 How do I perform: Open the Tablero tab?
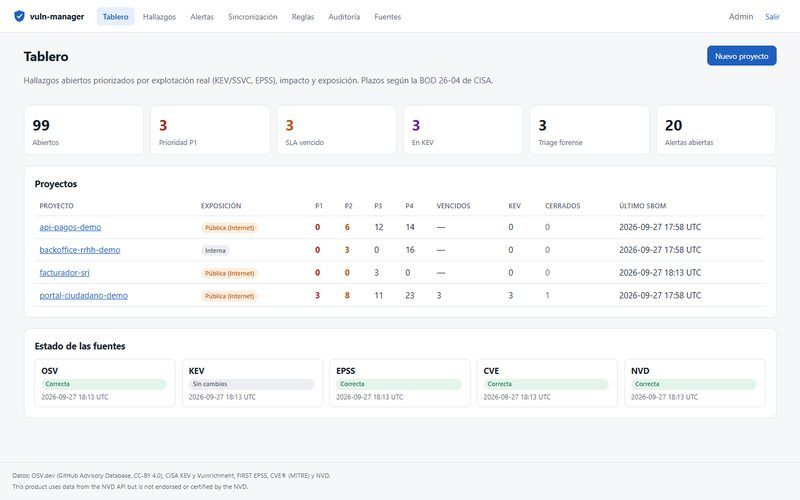pyautogui.click(x=115, y=16)
